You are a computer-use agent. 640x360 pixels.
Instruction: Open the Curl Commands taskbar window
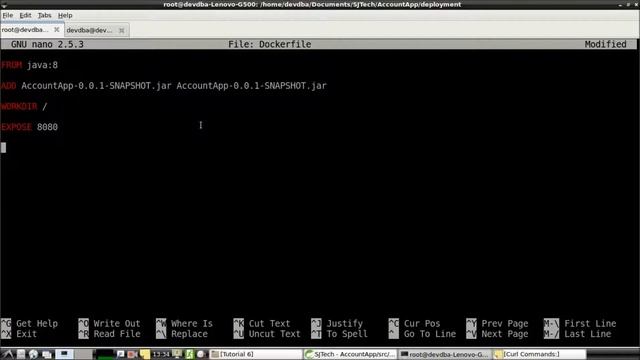pos(540,354)
